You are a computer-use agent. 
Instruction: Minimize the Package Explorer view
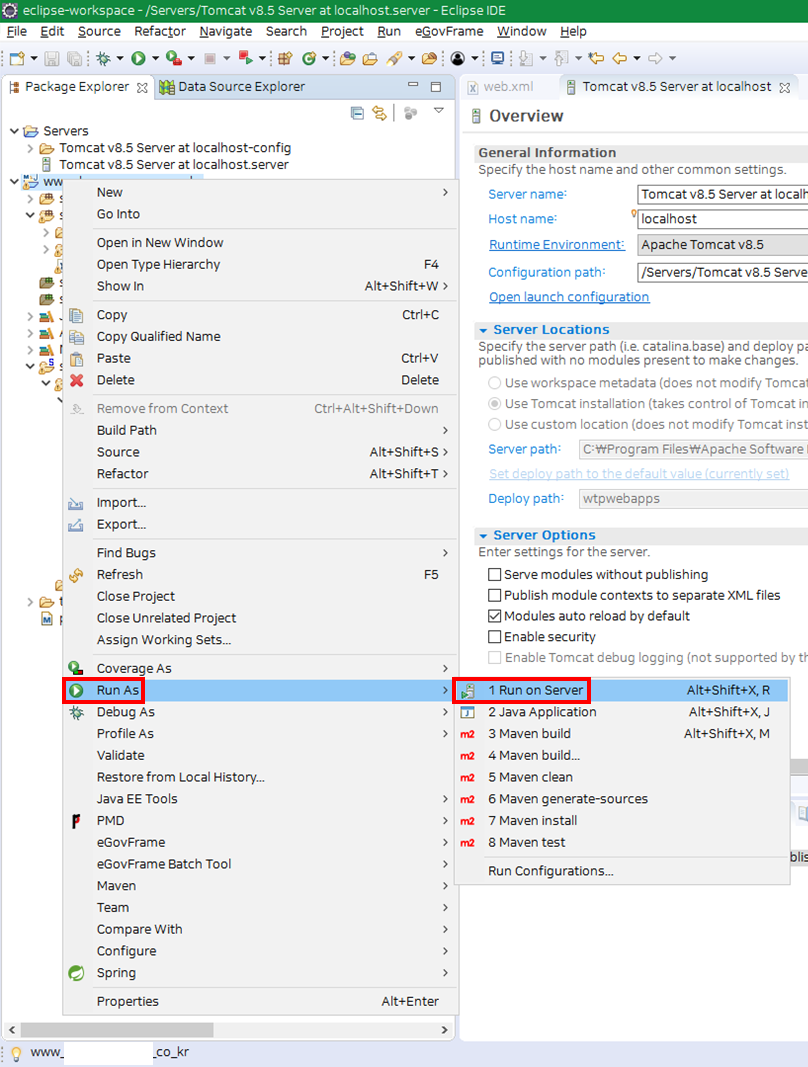(413, 86)
